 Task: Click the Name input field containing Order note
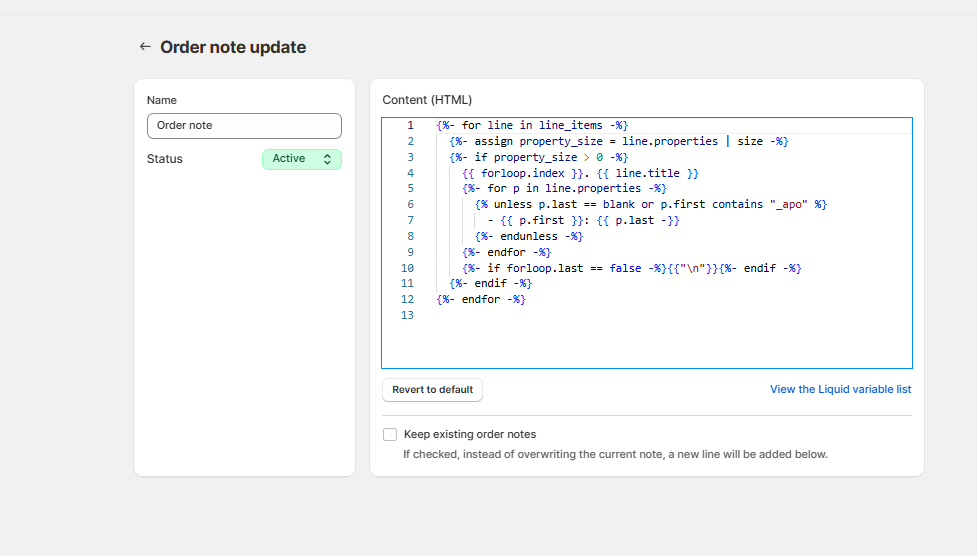tap(244, 126)
